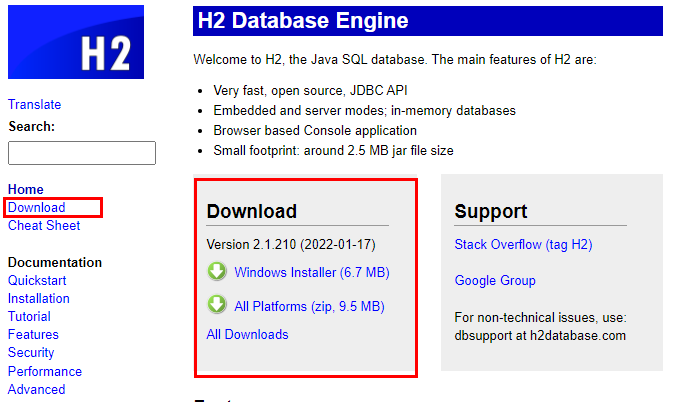
Task: Click 'Embedded and server modes' bullet
Action: pos(365,111)
